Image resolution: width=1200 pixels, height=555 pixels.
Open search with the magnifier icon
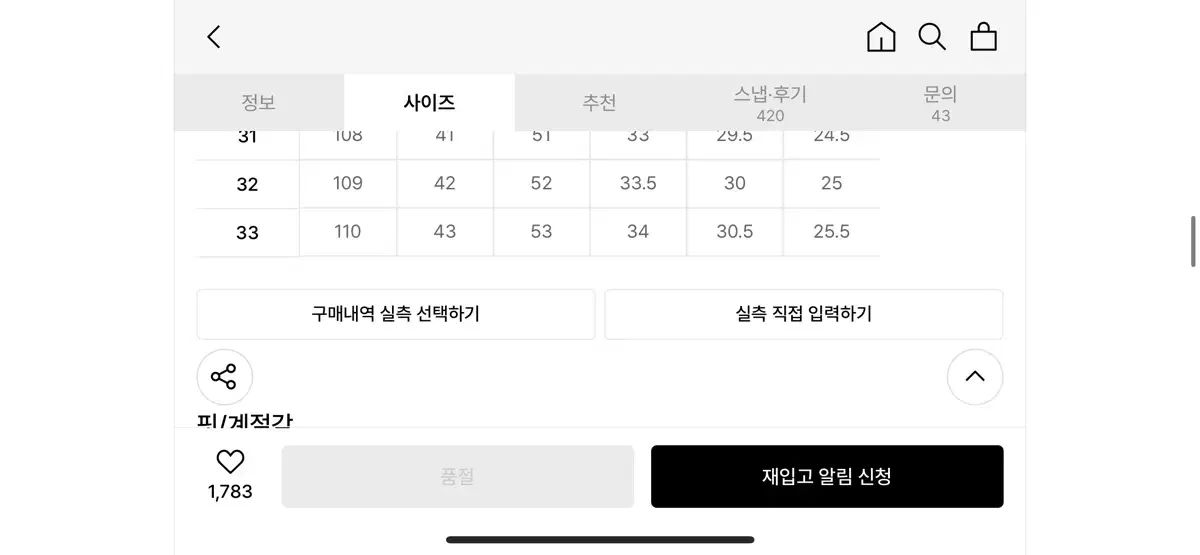932,37
